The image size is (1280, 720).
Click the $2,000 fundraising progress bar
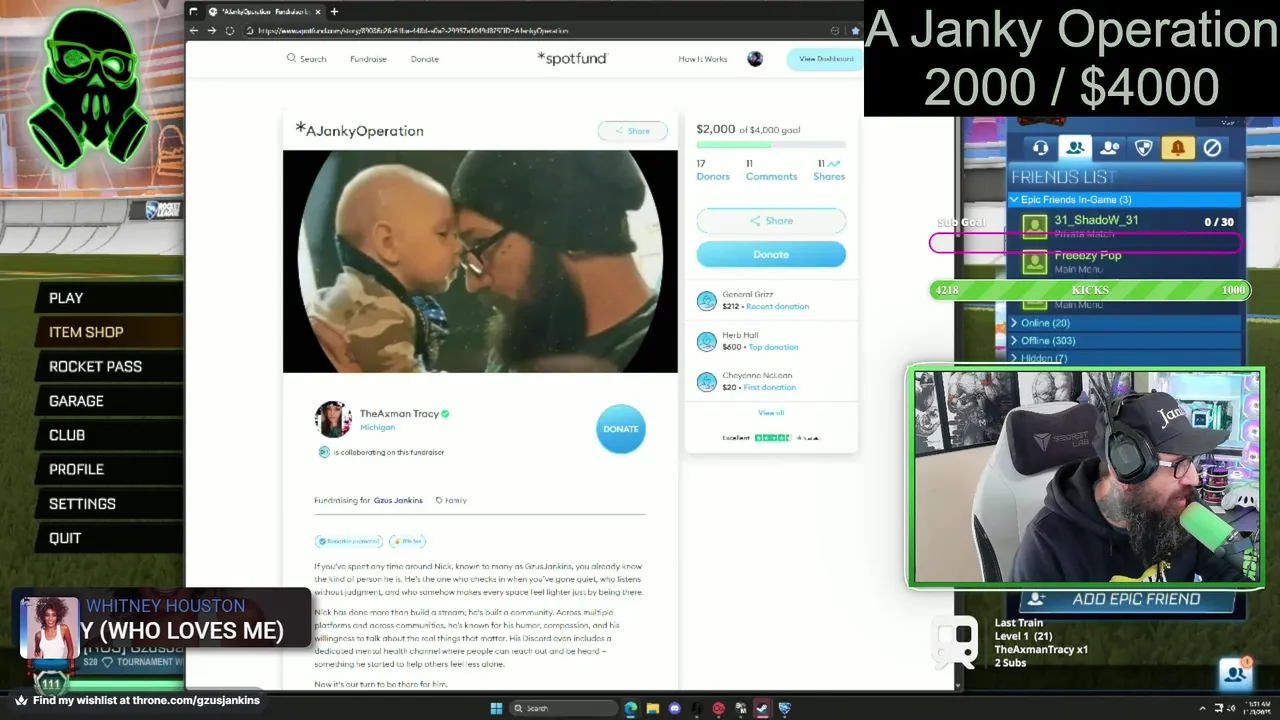click(771, 145)
